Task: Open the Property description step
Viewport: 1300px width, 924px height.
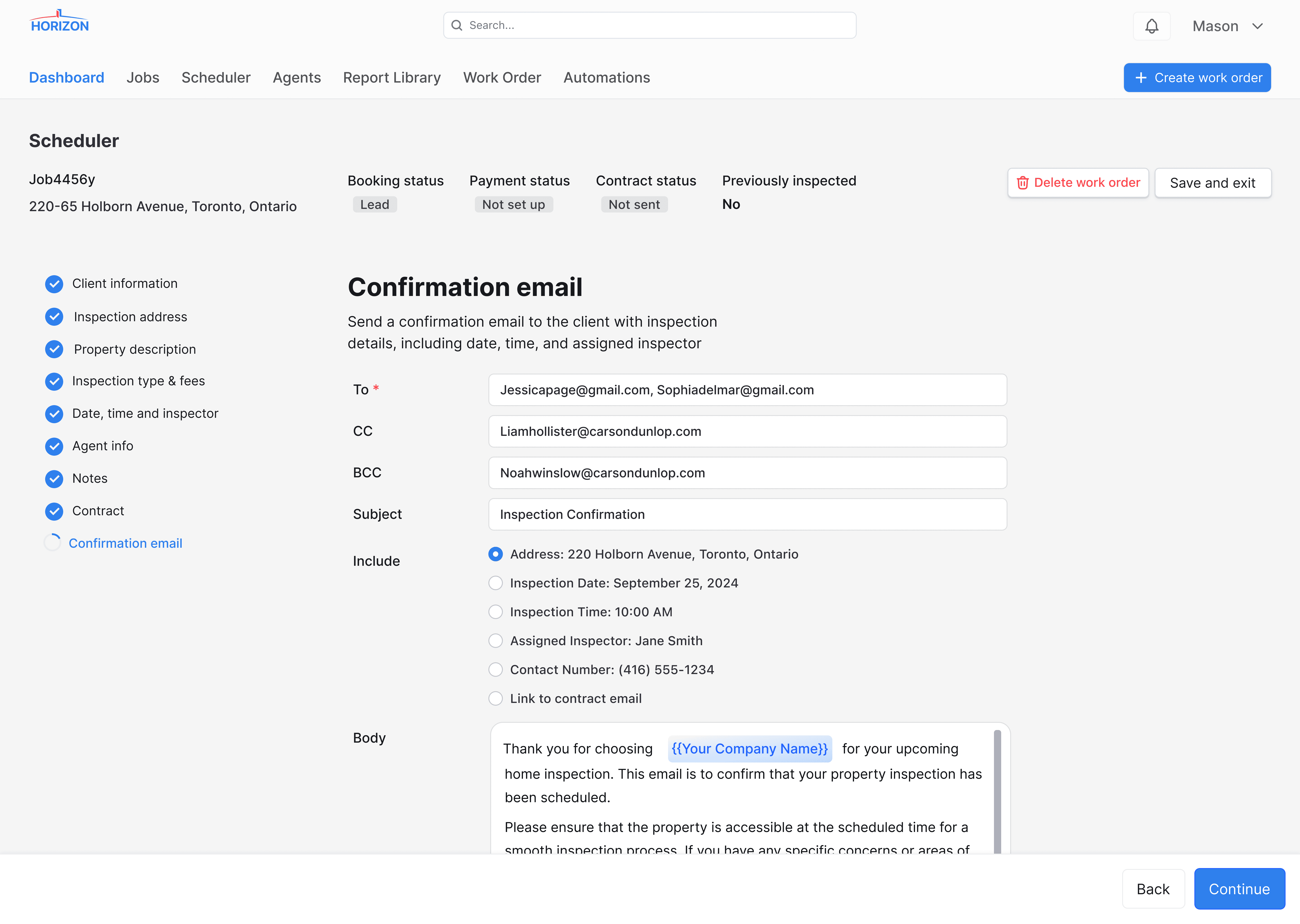Action: [x=135, y=349]
